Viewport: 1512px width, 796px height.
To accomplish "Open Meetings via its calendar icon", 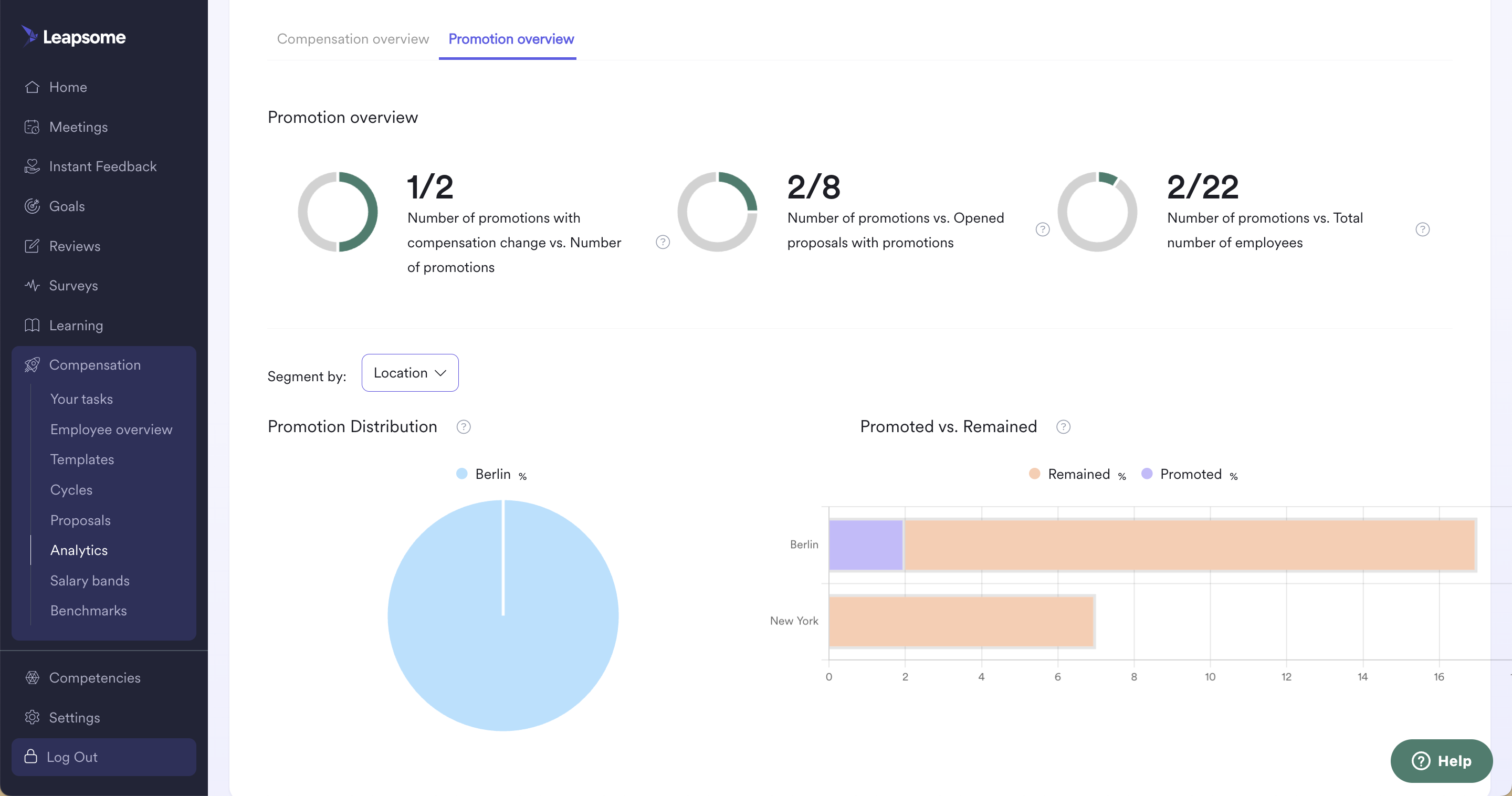I will (x=32, y=127).
